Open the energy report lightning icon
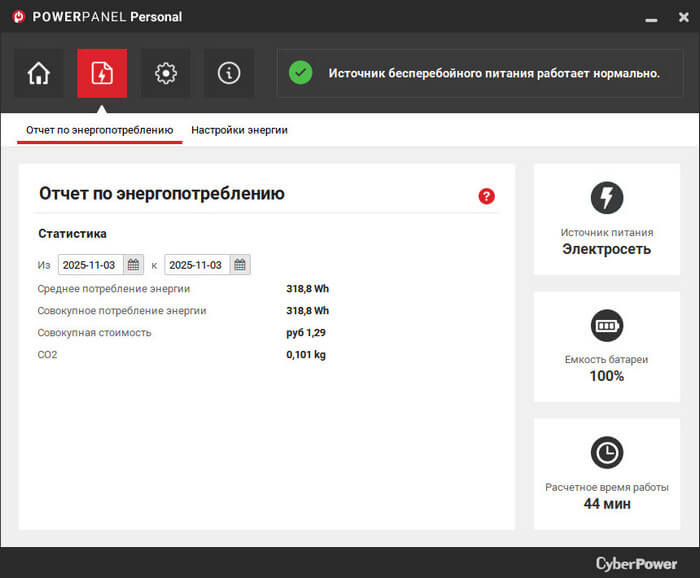The image size is (700, 578). (102, 73)
